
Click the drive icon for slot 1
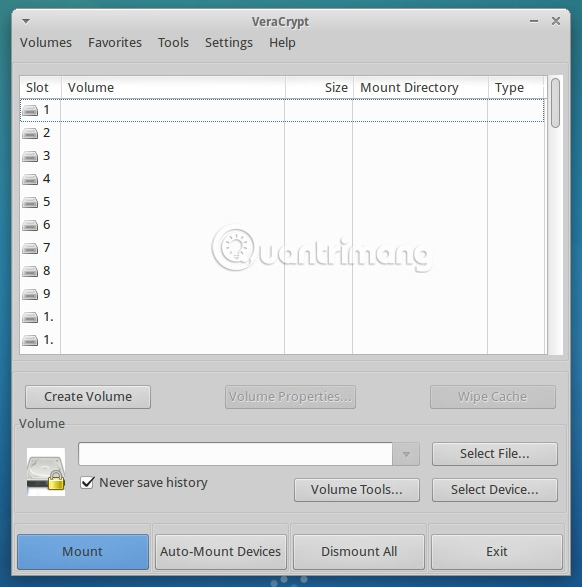(30, 110)
